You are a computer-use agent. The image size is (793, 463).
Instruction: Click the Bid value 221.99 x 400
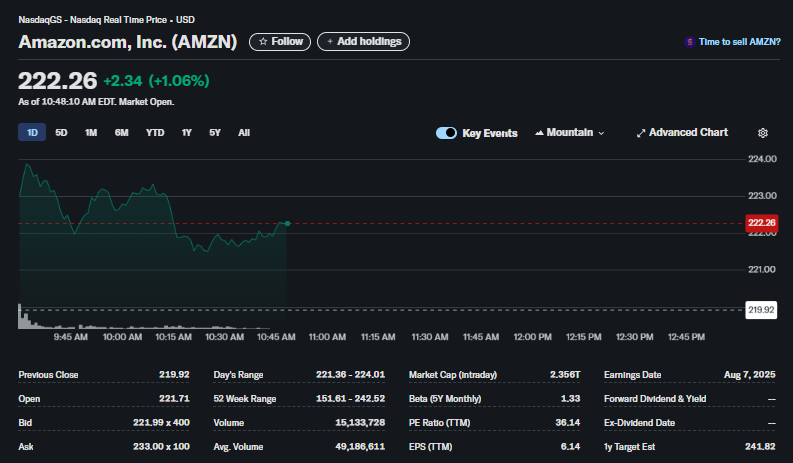[161, 423]
